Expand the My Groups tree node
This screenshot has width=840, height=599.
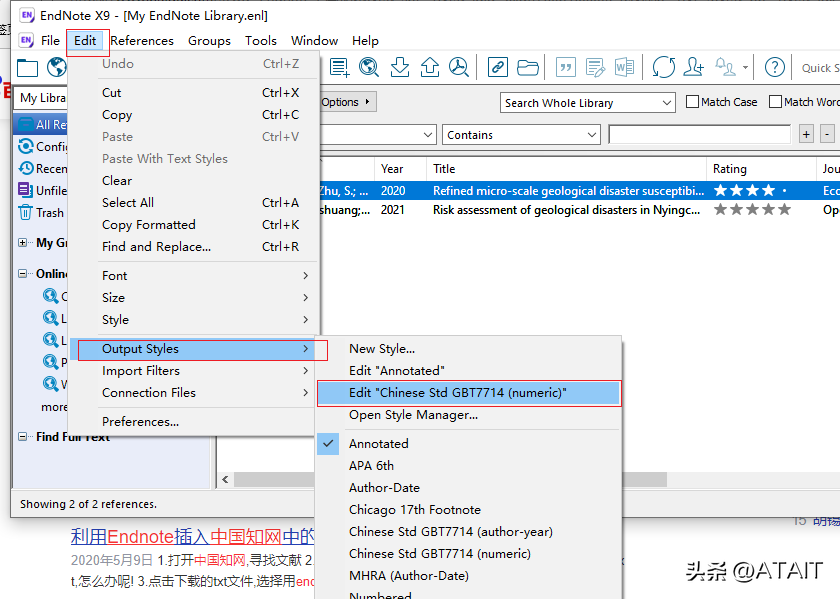22,243
